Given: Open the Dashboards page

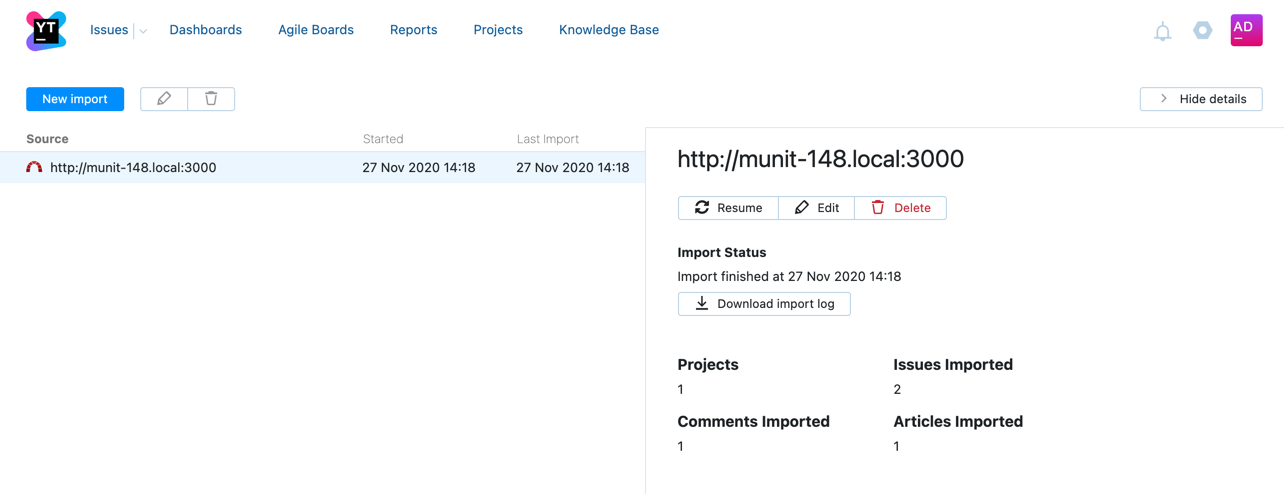Looking at the screenshot, I should [x=205, y=30].
